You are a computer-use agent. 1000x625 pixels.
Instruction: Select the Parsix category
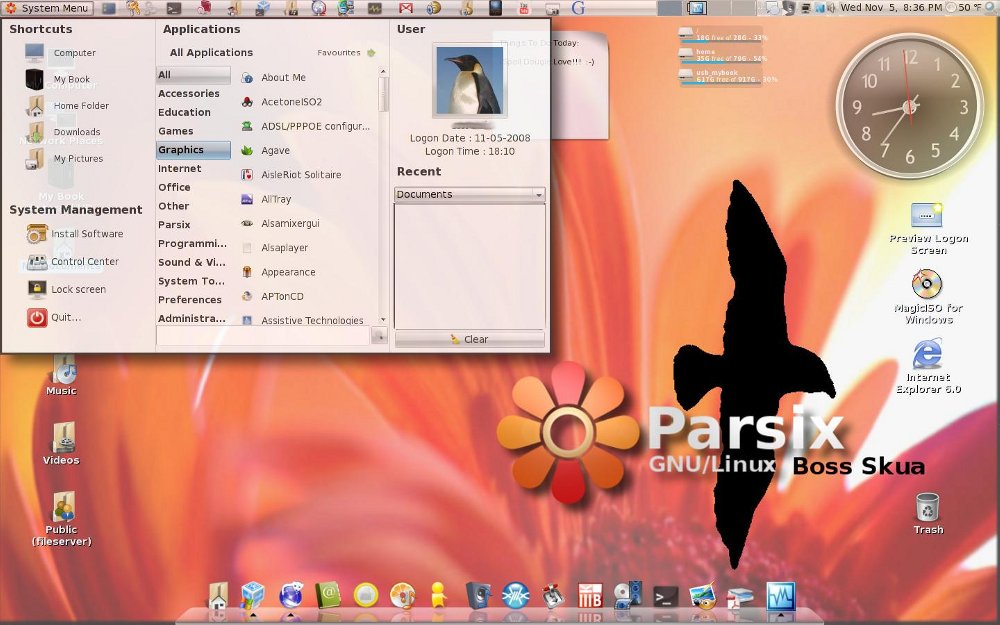click(193, 224)
